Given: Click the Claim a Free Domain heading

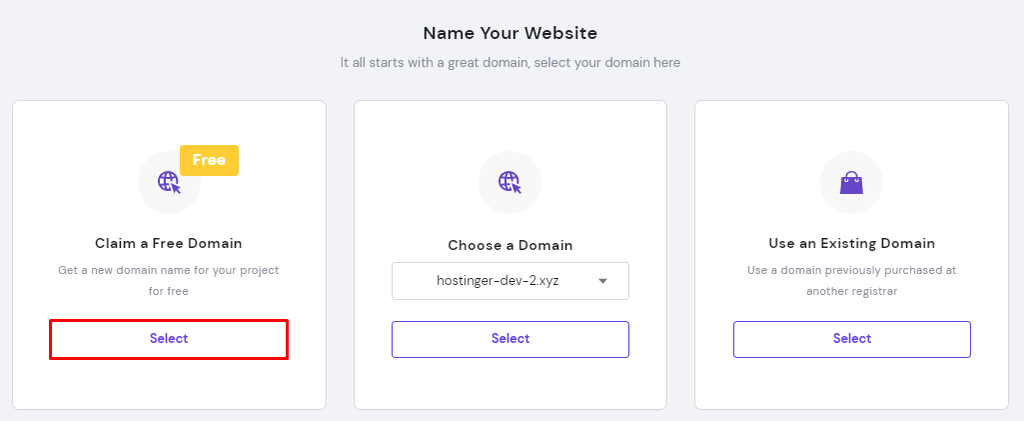Looking at the screenshot, I should click(169, 243).
